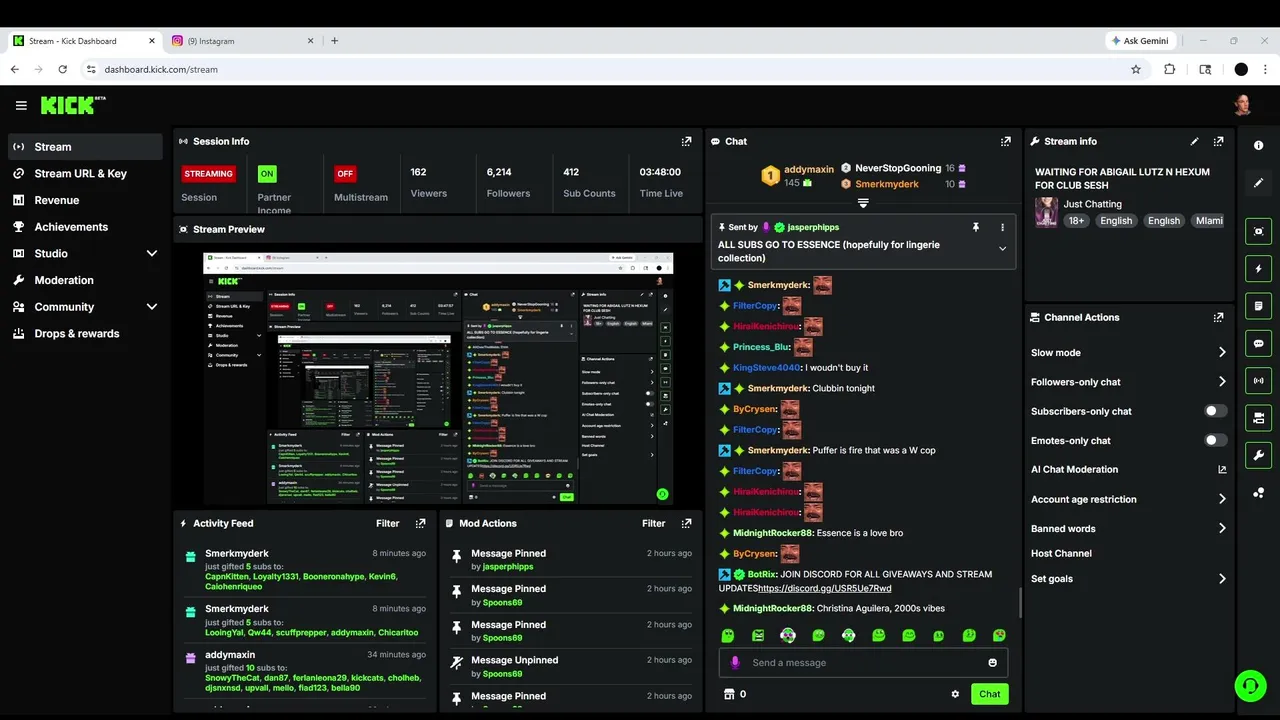Open Achievements in sidebar
Viewport: 1280px width, 720px height.
(85, 227)
